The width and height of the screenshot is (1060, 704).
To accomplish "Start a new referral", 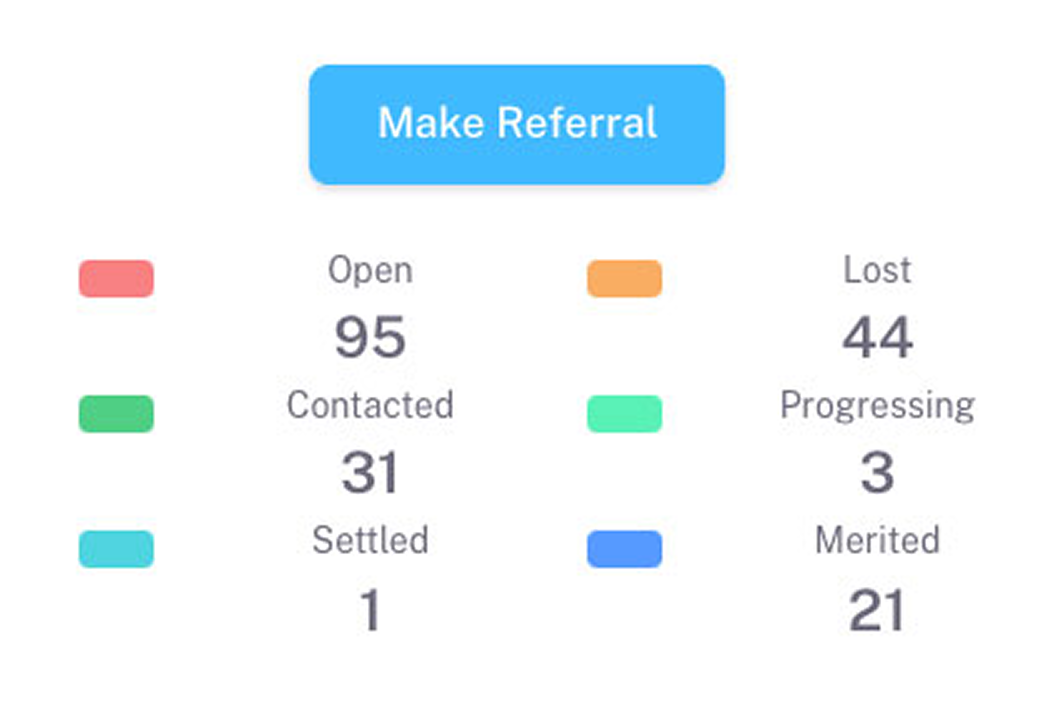I will (516, 124).
